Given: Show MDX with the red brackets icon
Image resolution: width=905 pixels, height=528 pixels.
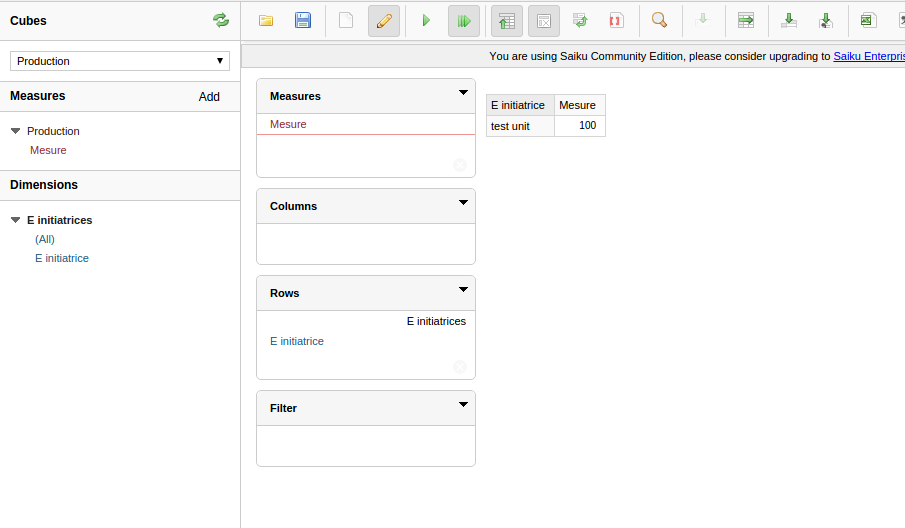Looking at the screenshot, I should 616,21.
